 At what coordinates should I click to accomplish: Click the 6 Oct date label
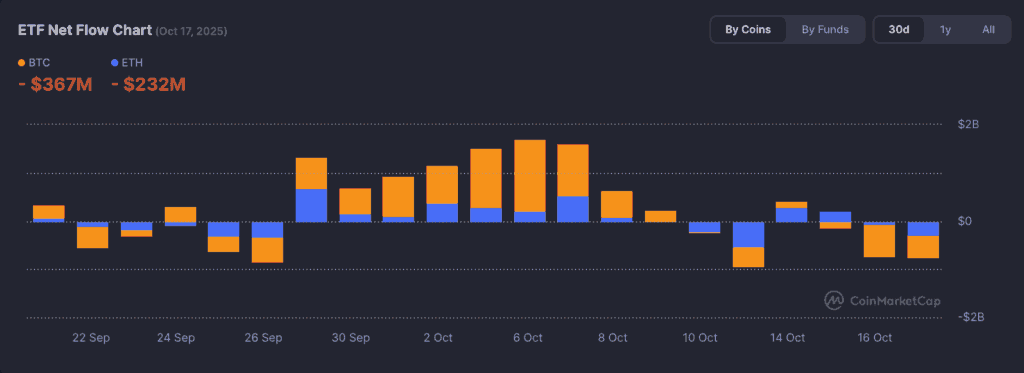click(528, 338)
